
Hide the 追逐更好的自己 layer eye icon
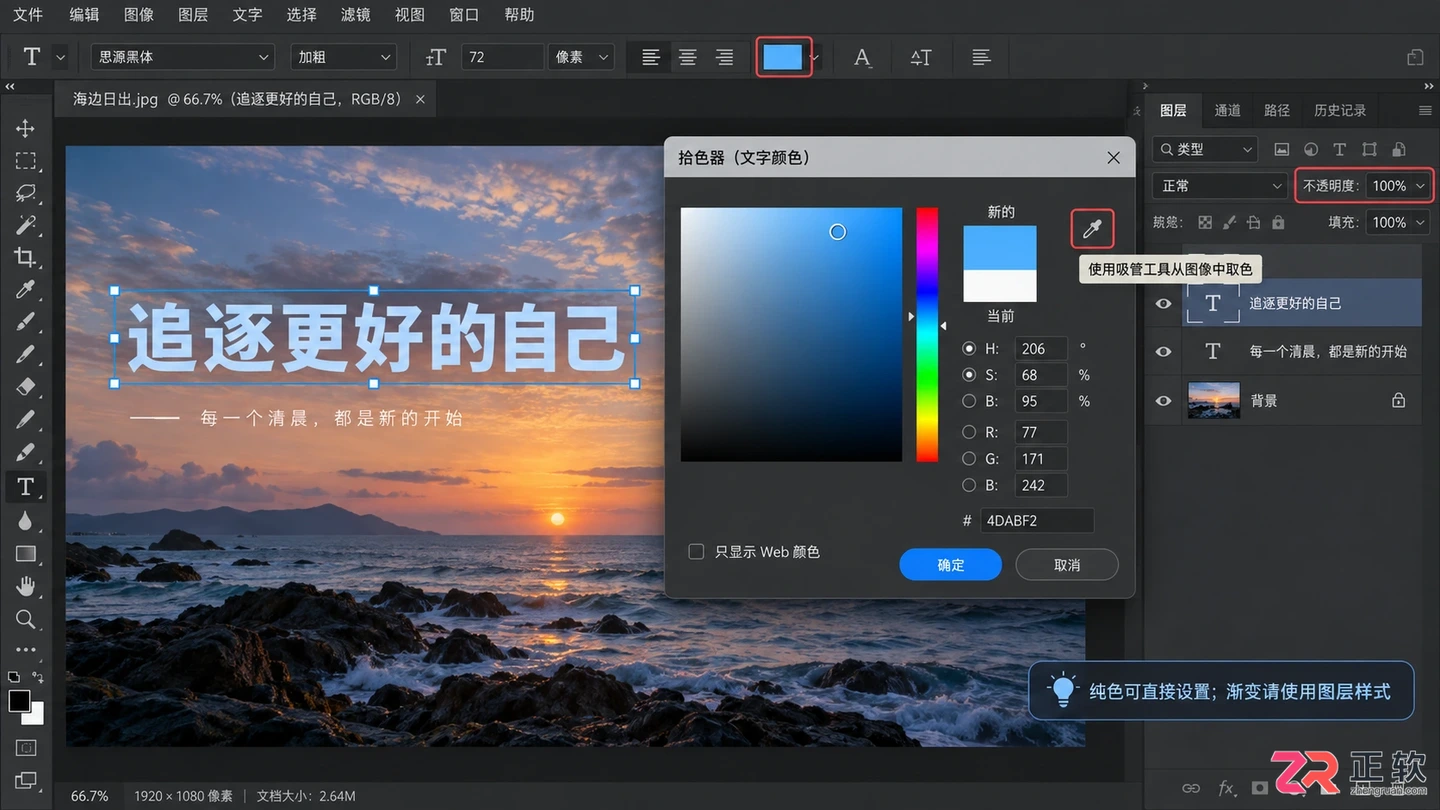pyautogui.click(x=1163, y=304)
